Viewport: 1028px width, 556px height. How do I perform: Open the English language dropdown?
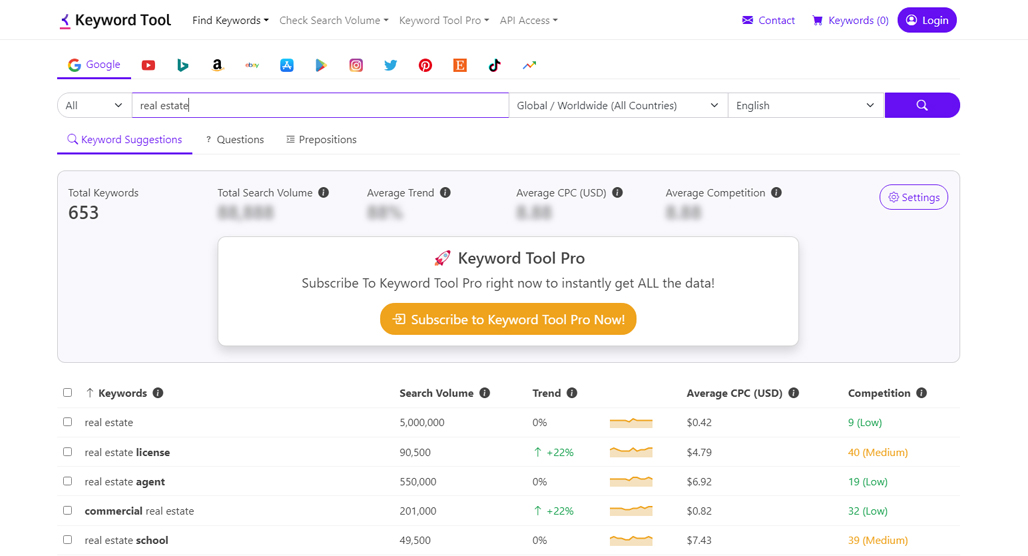806,105
